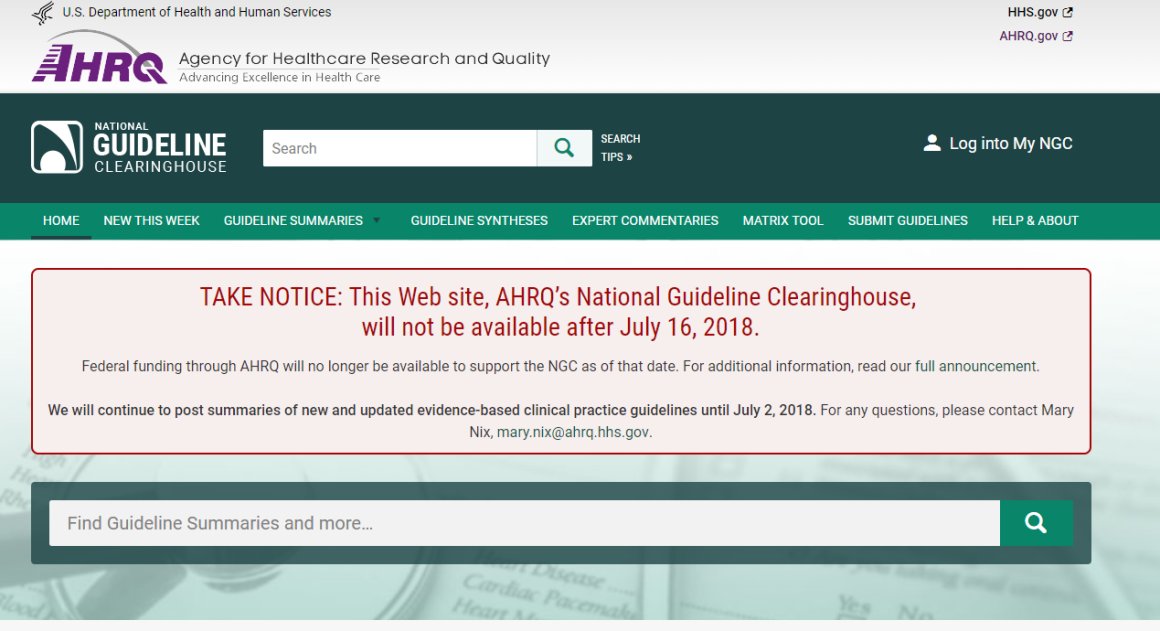Expand the Guideline Summaries dropdown arrow

377,220
